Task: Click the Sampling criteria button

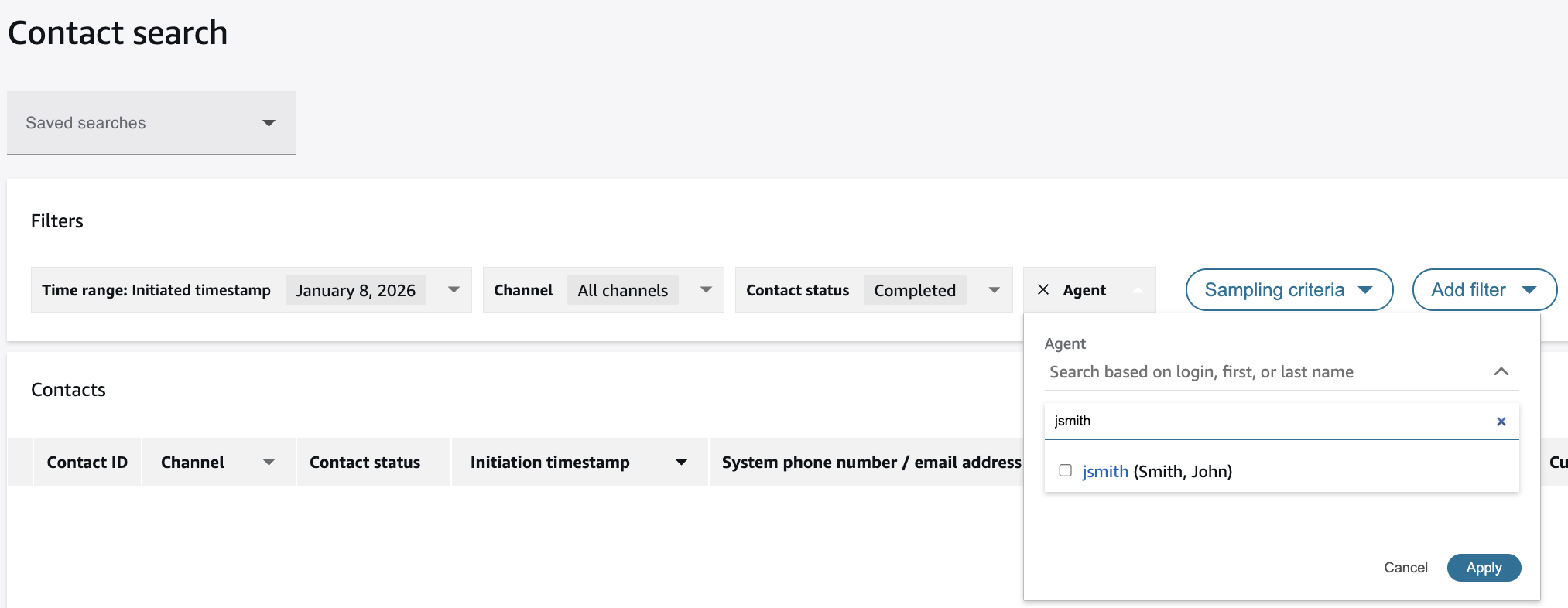Action: click(1289, 290)
